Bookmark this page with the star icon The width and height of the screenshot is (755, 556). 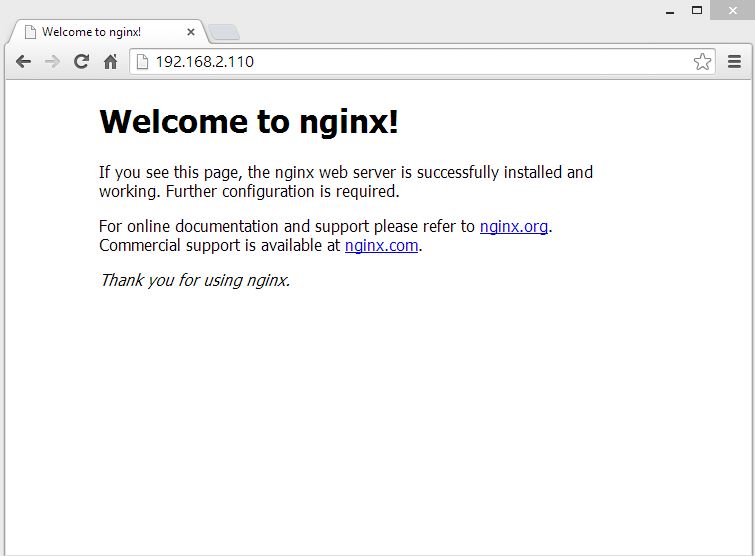[x=702, y=62]
